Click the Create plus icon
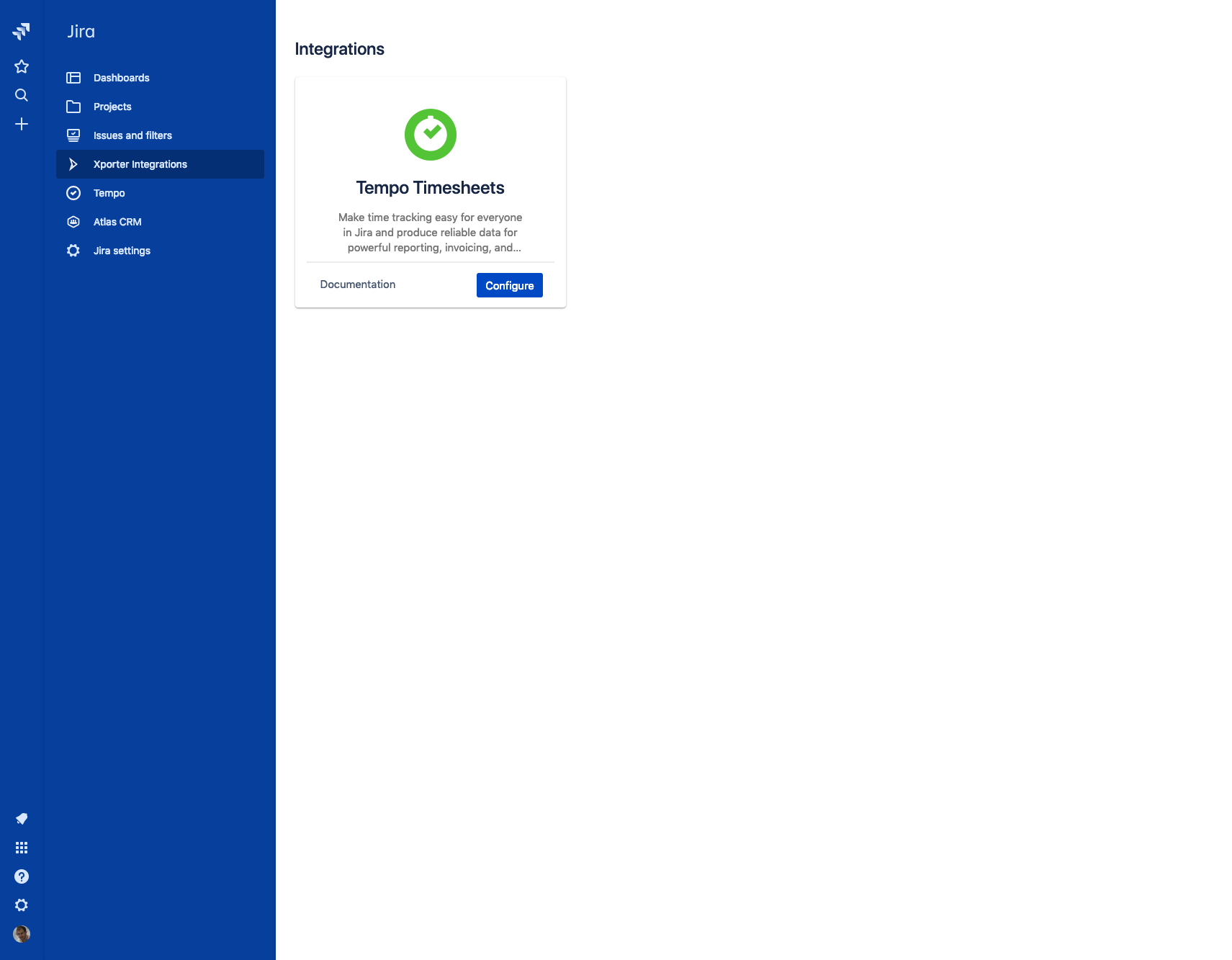Image resolution: width=1232 pixels, height=960 pixels. 22,124
